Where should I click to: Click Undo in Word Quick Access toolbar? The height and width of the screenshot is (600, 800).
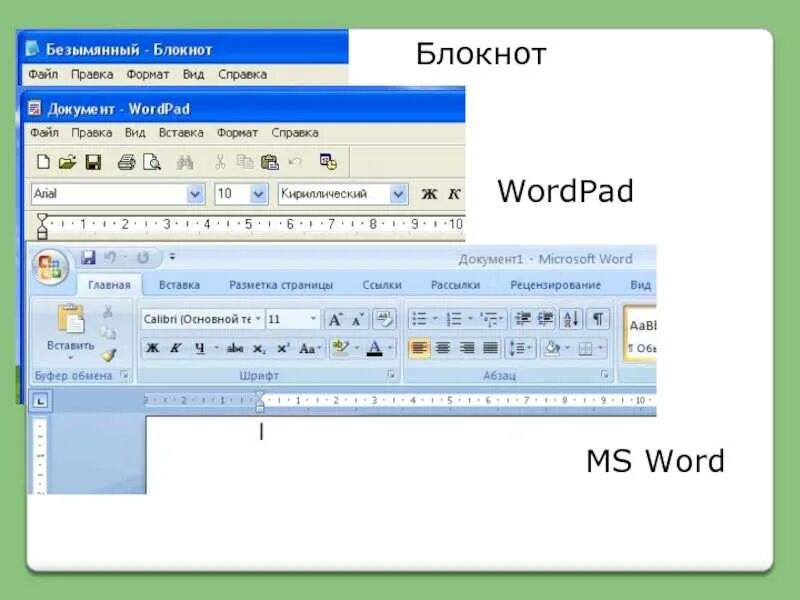pyautogui.click(x=110, y=257)
